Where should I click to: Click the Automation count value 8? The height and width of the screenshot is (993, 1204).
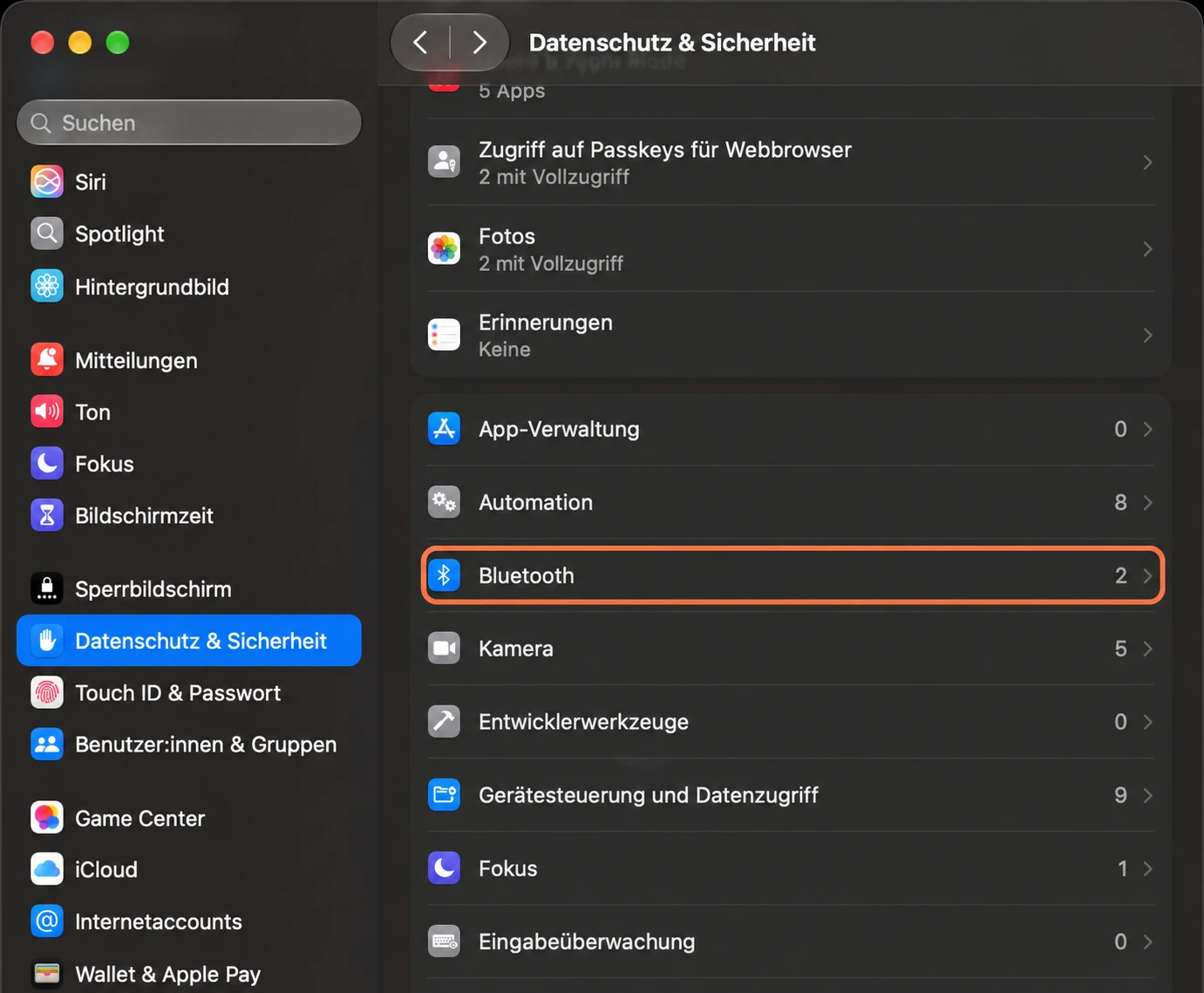[x=1120, y=502]
